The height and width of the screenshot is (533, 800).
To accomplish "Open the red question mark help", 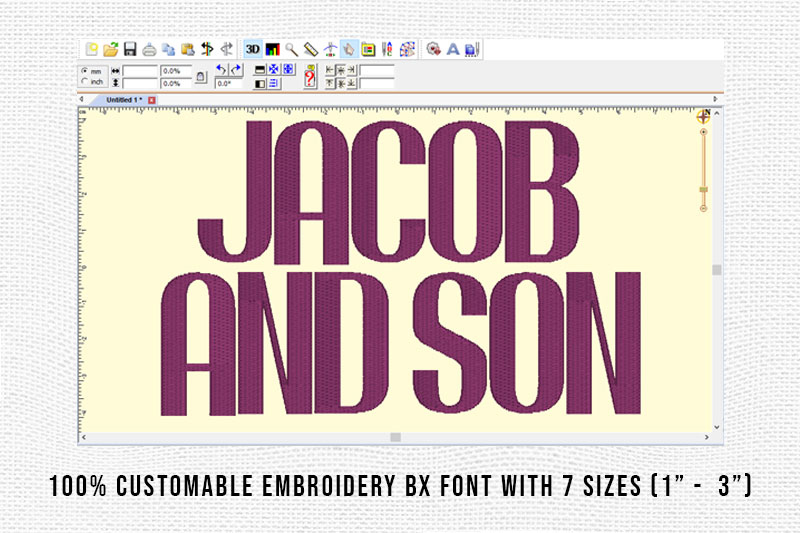I will 310,77.
